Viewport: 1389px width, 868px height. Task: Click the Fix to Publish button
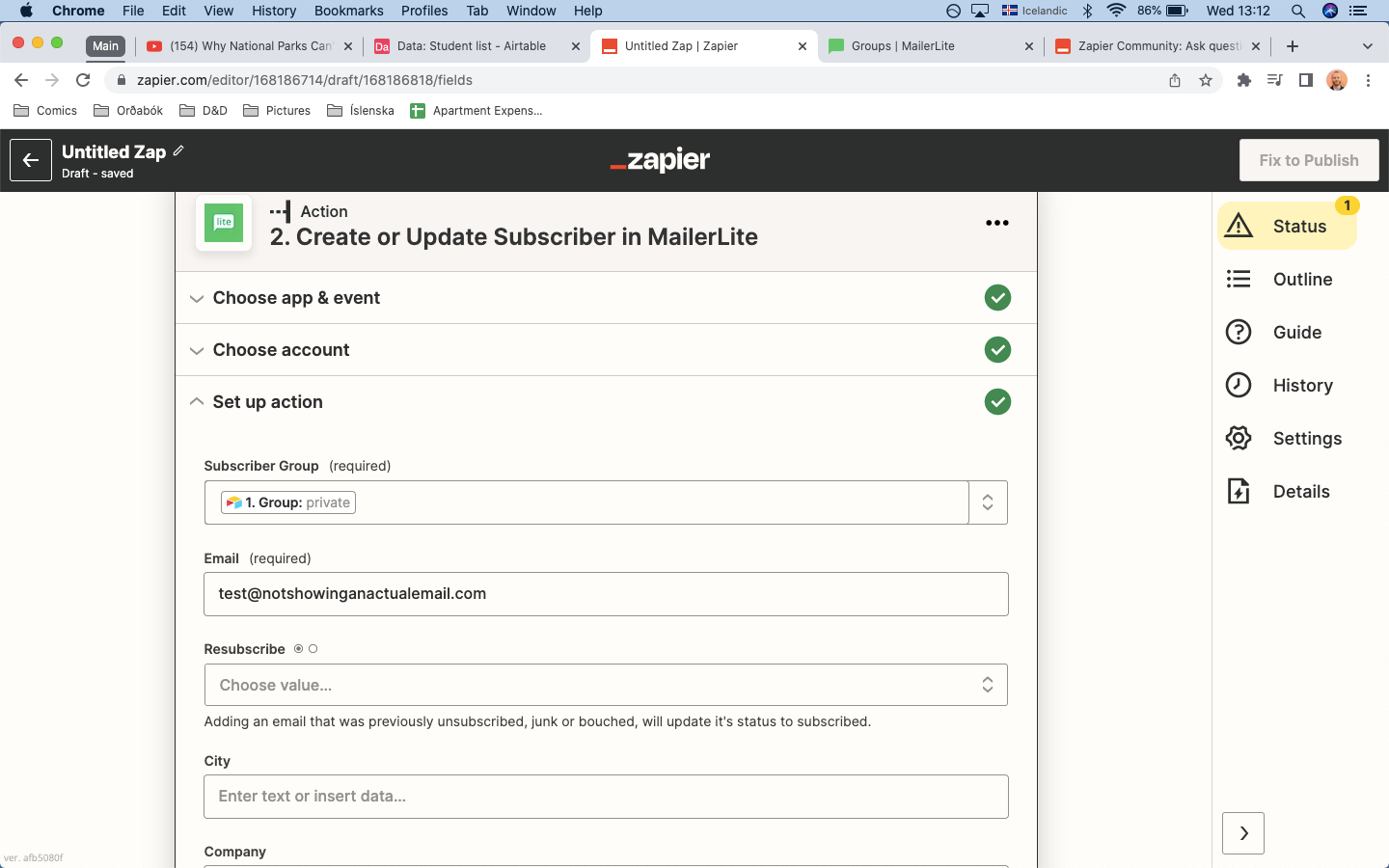tap(1309, 160)
